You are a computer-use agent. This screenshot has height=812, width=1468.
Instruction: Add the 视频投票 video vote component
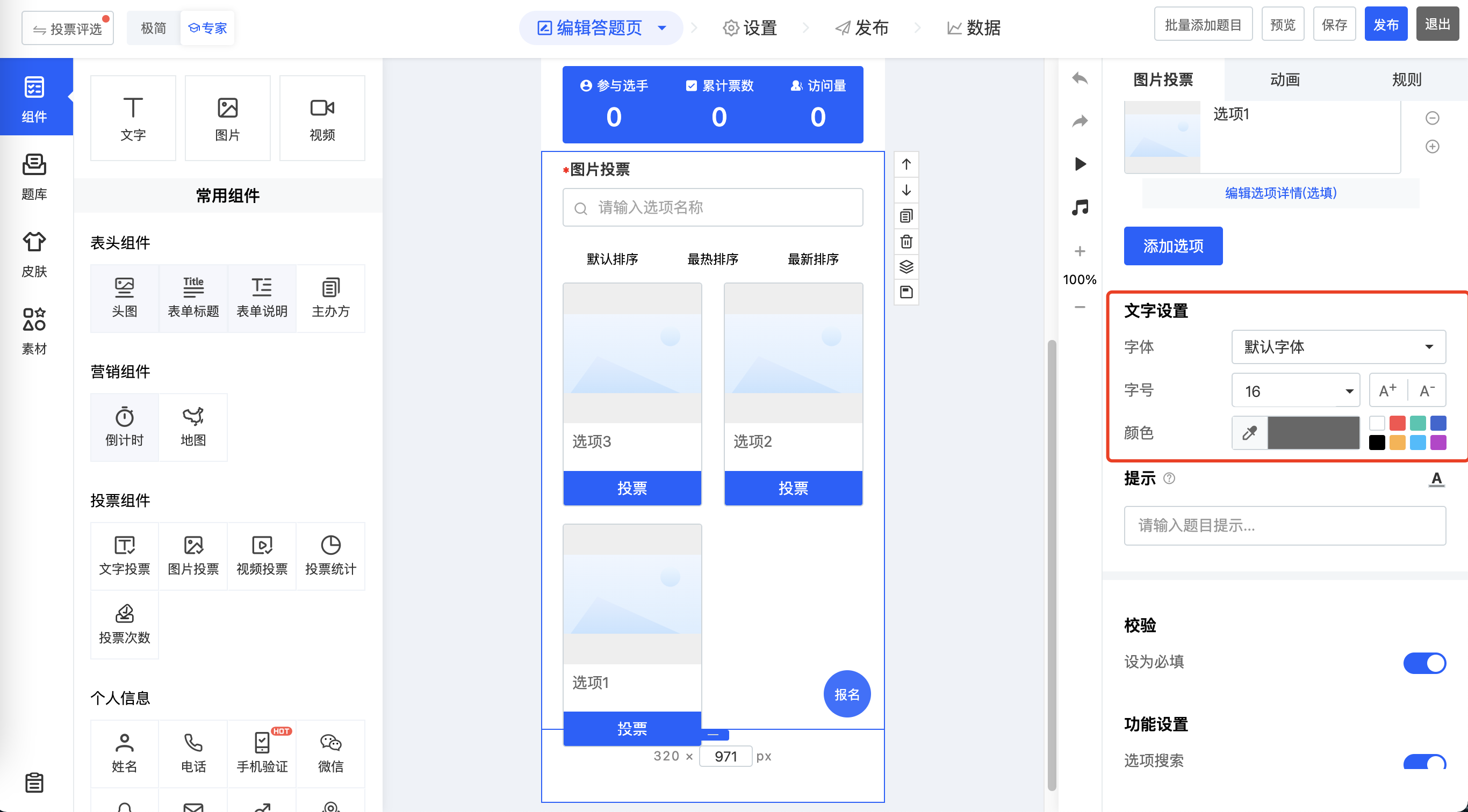coord(262,556)
